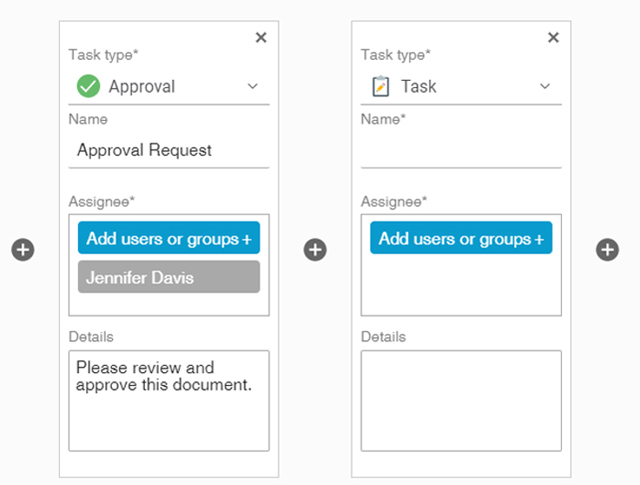The height and width of the screenshot is (485, 640).
Task: Select the 'Task' text in task type dropdown
Action: (419, 87)
